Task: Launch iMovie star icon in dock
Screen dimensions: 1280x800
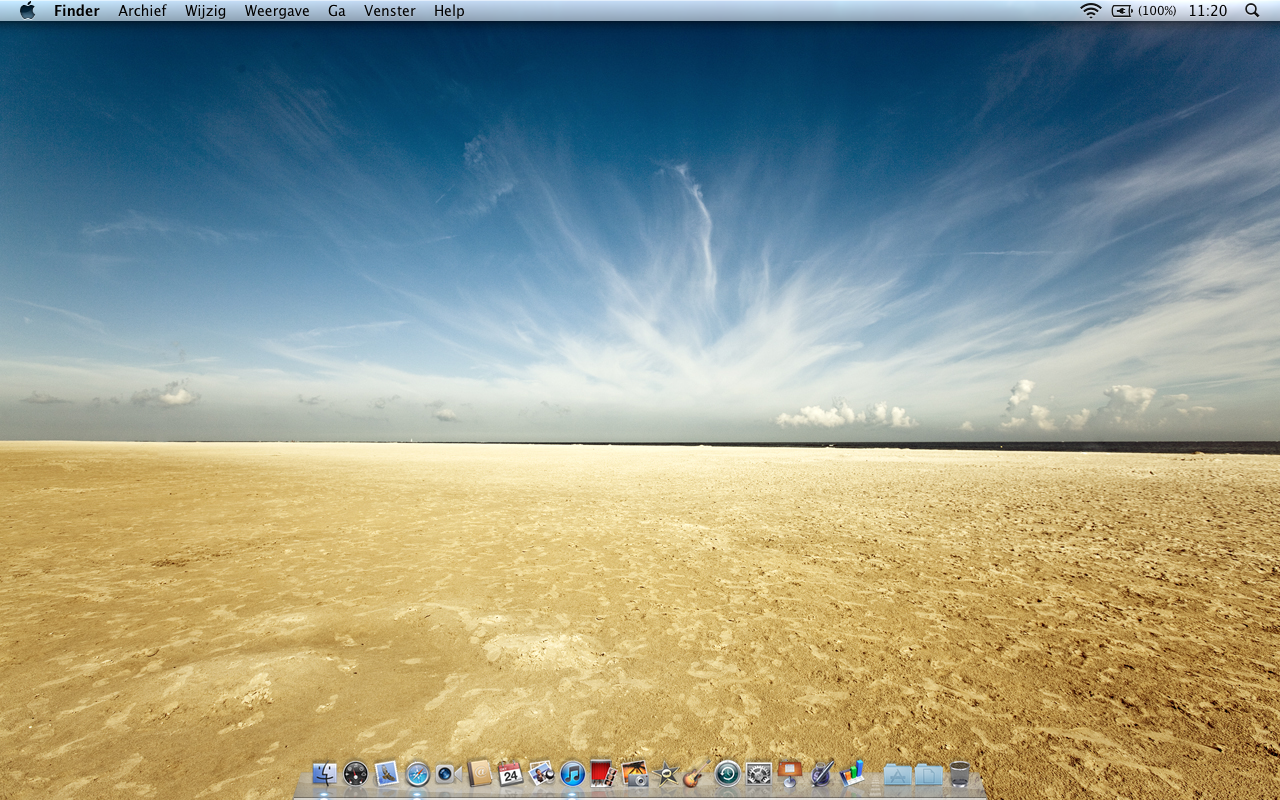Action: click(x=665, y=773)
